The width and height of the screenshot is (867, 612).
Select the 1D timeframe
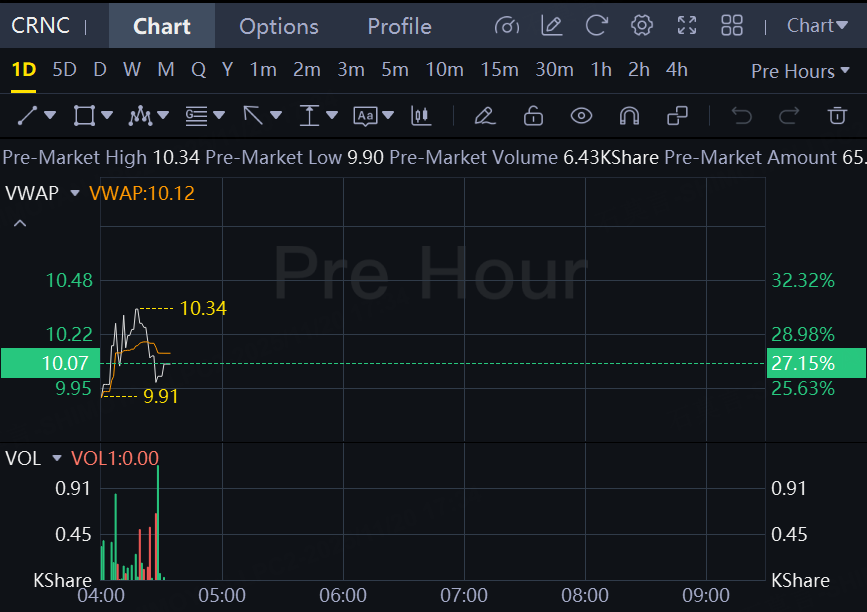coord(24,70)
